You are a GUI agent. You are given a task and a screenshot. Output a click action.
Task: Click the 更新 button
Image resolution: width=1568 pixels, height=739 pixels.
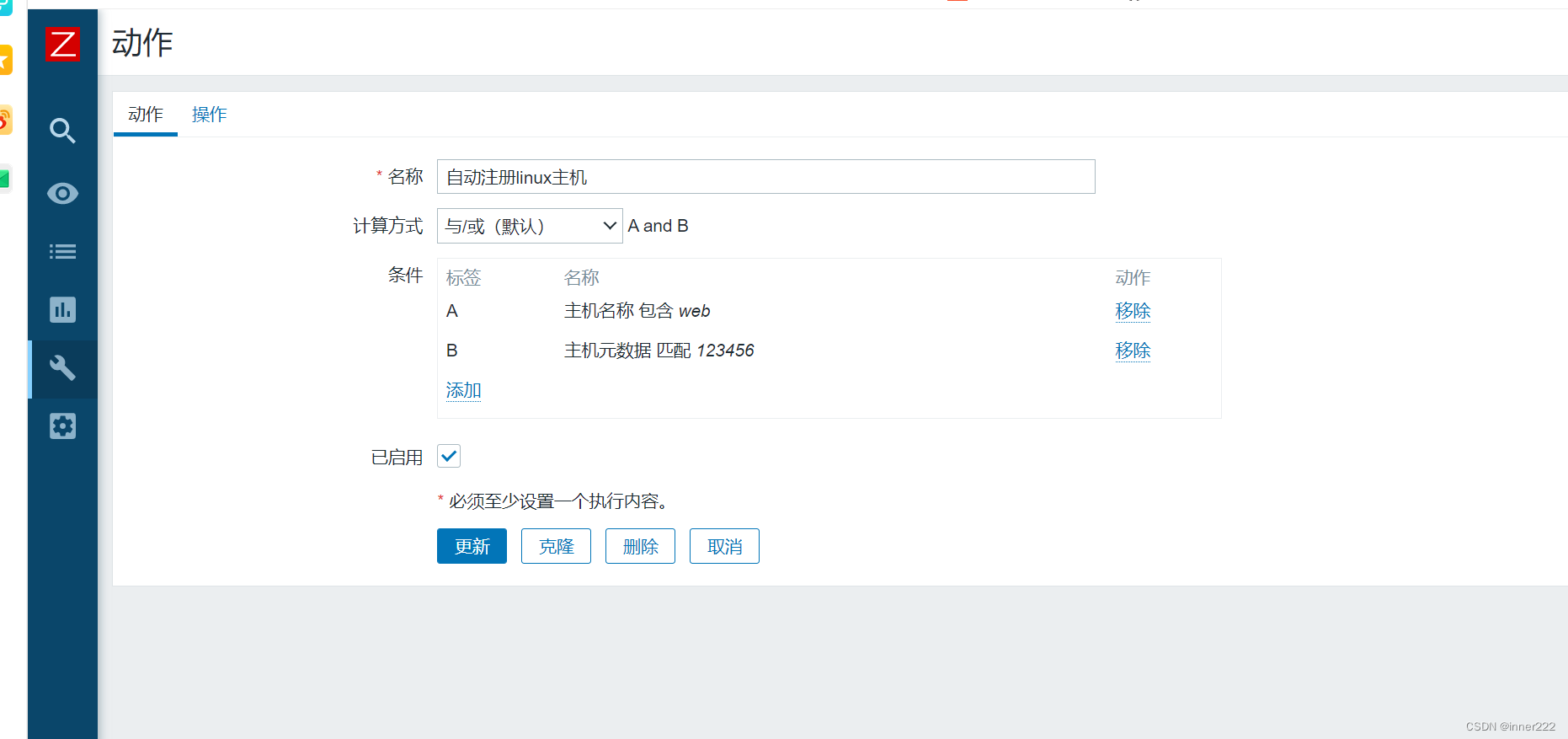(x=472, y=546)
